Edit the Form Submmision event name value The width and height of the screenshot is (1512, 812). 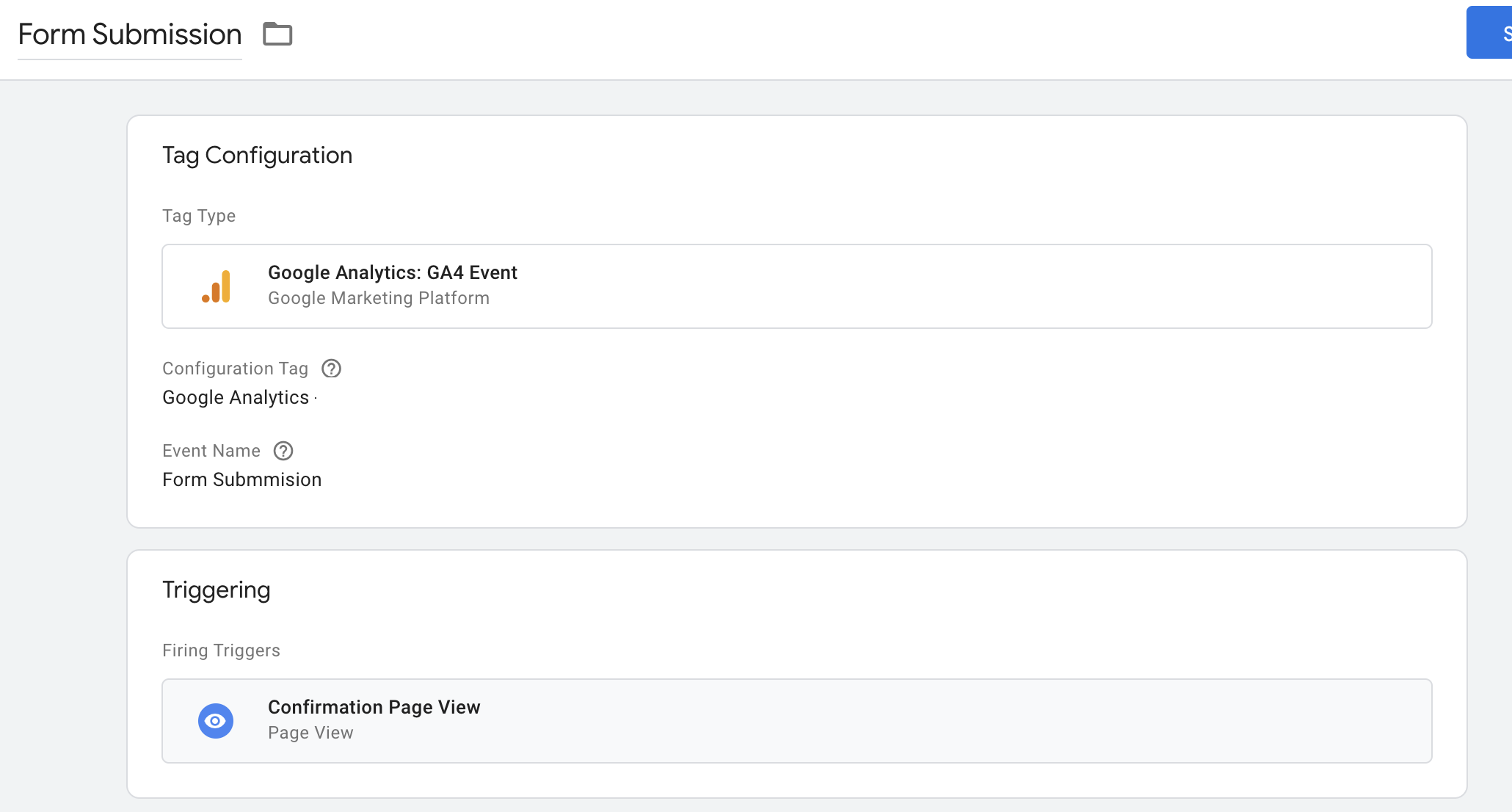tap(241, 480)
